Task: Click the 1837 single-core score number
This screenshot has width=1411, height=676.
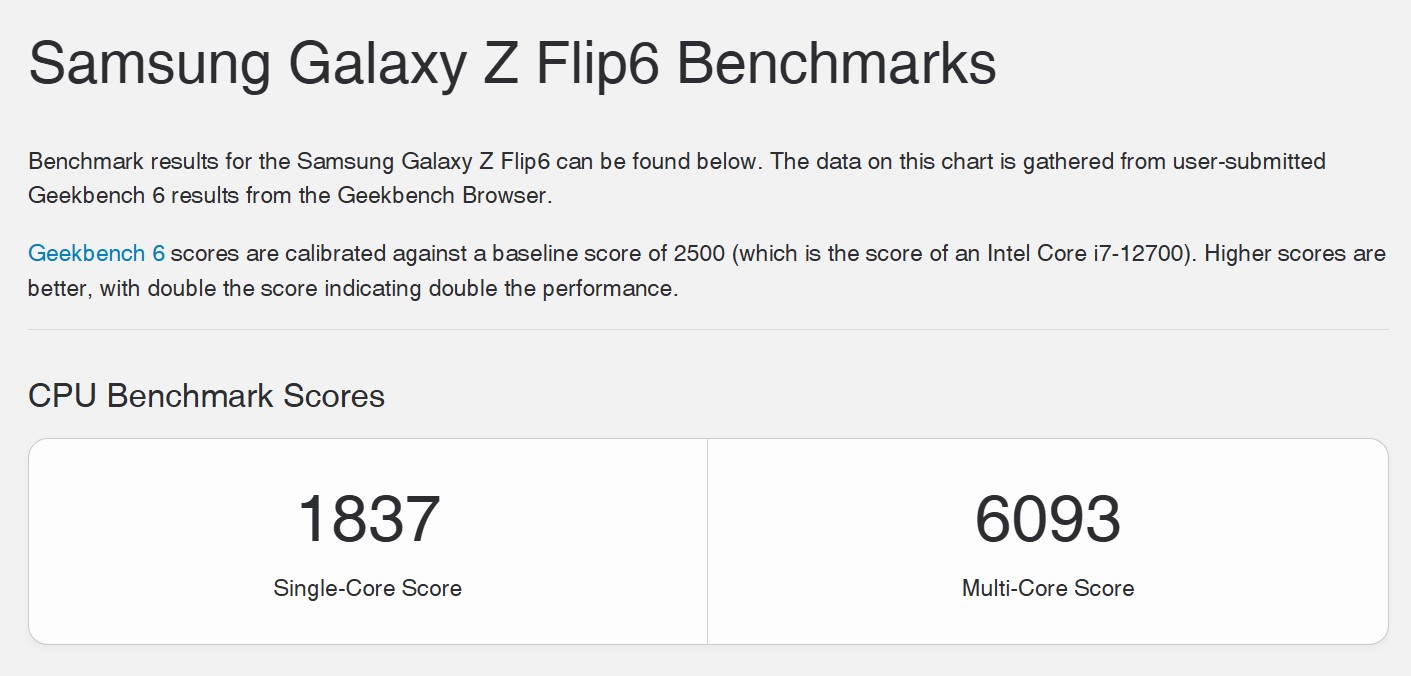Action: (x=368, y=518)
